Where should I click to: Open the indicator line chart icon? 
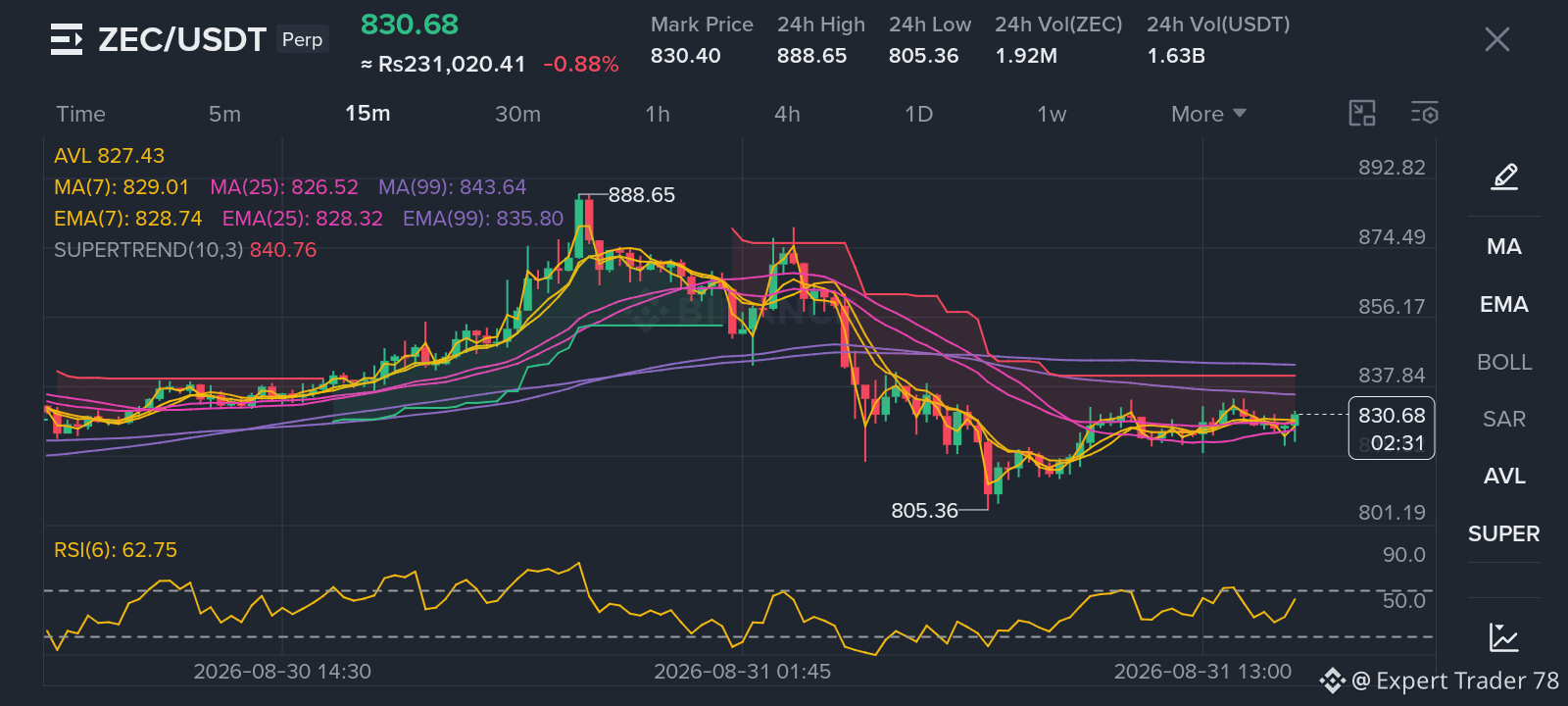(x=1504, y=636)
